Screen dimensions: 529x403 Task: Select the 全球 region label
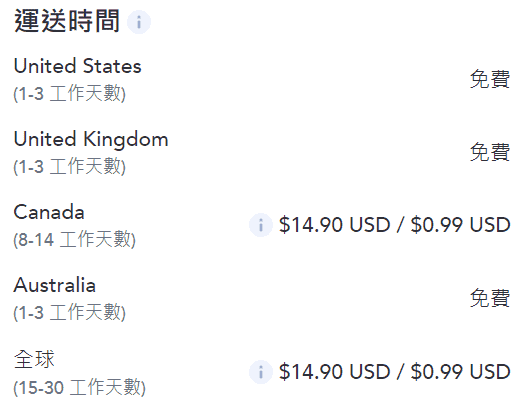34,359
